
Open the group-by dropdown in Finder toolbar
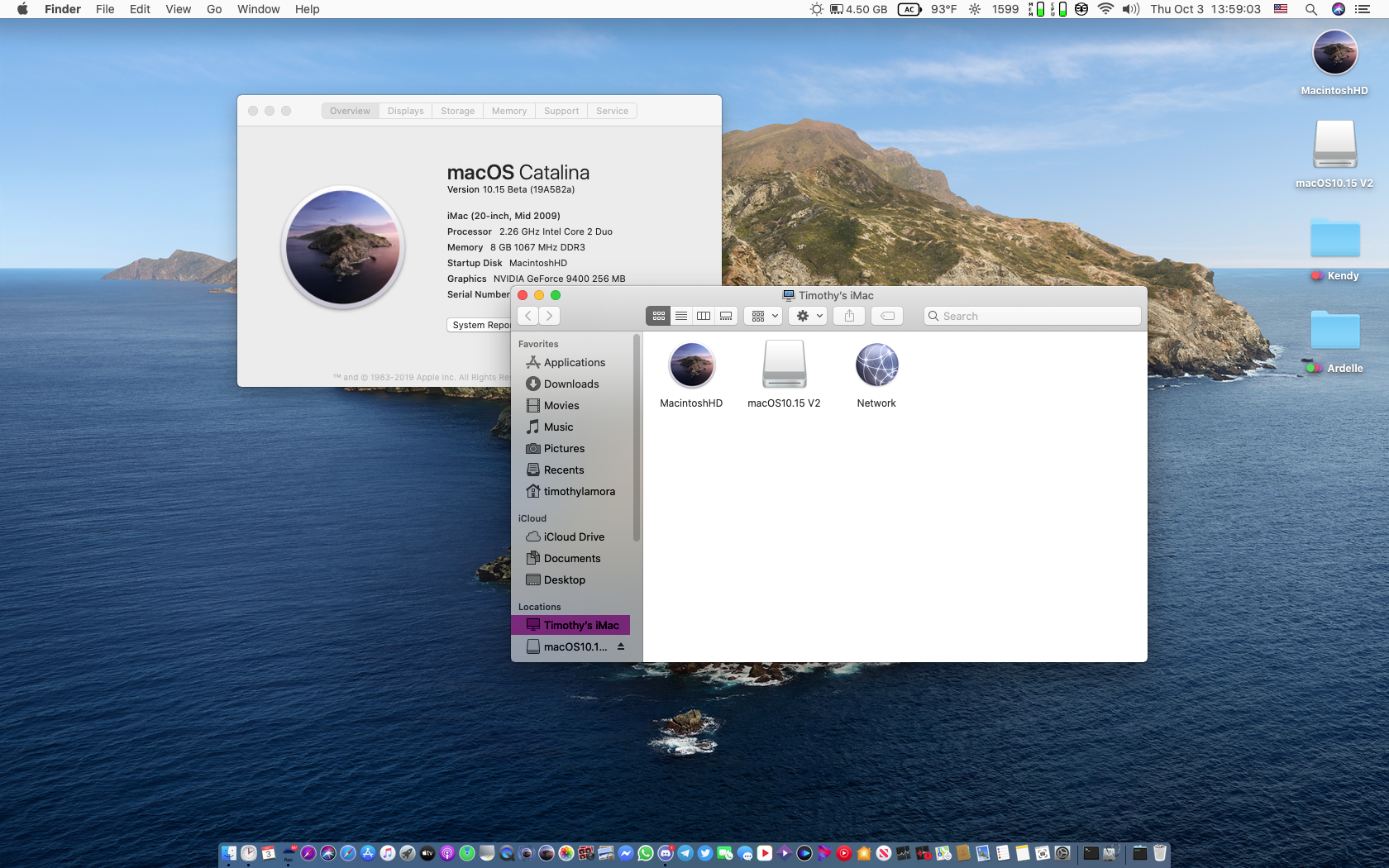coord(763,316)
